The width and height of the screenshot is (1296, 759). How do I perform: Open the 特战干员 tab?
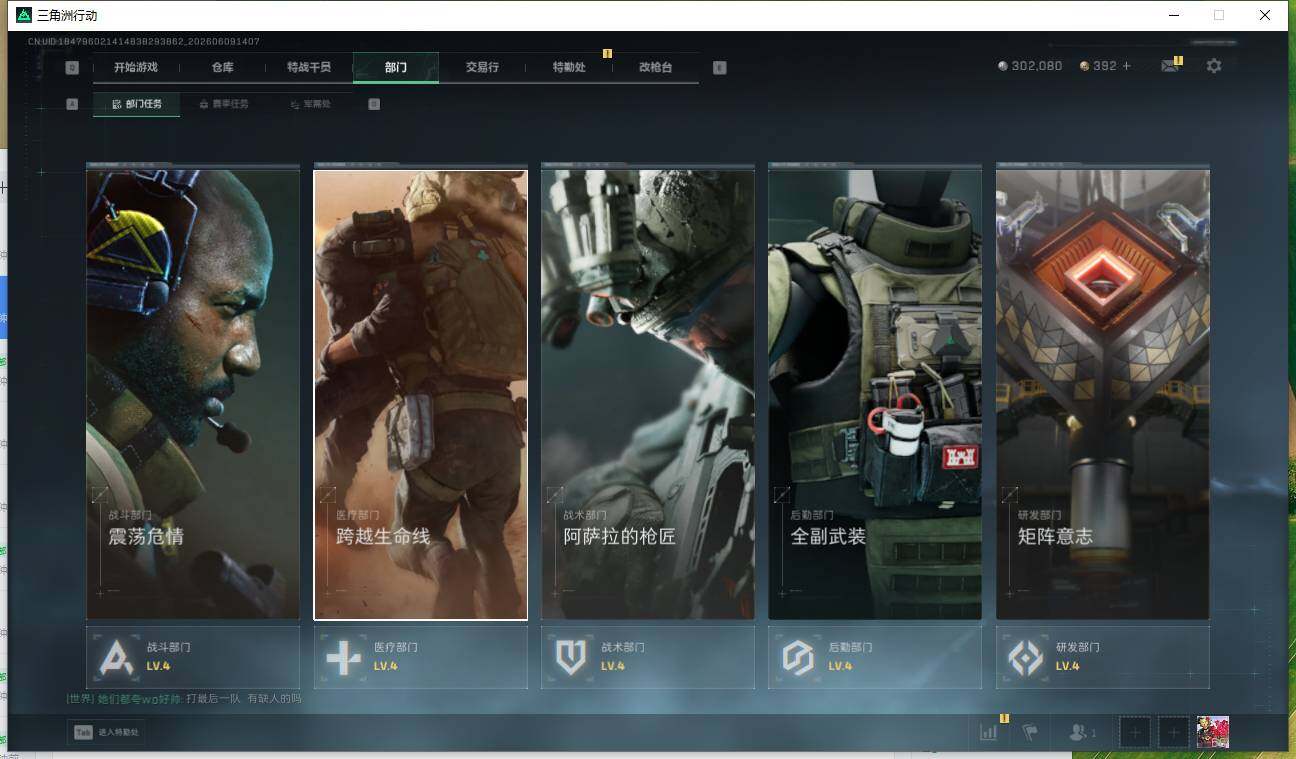point(309,68)
